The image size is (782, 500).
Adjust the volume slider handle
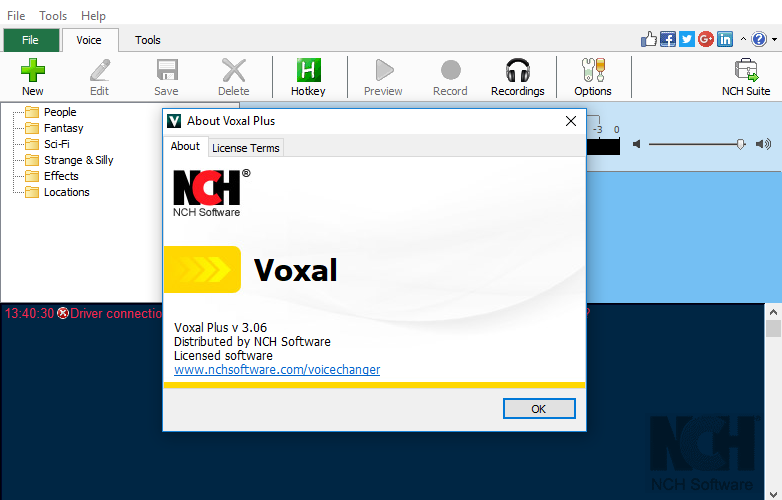click(741, 144)
